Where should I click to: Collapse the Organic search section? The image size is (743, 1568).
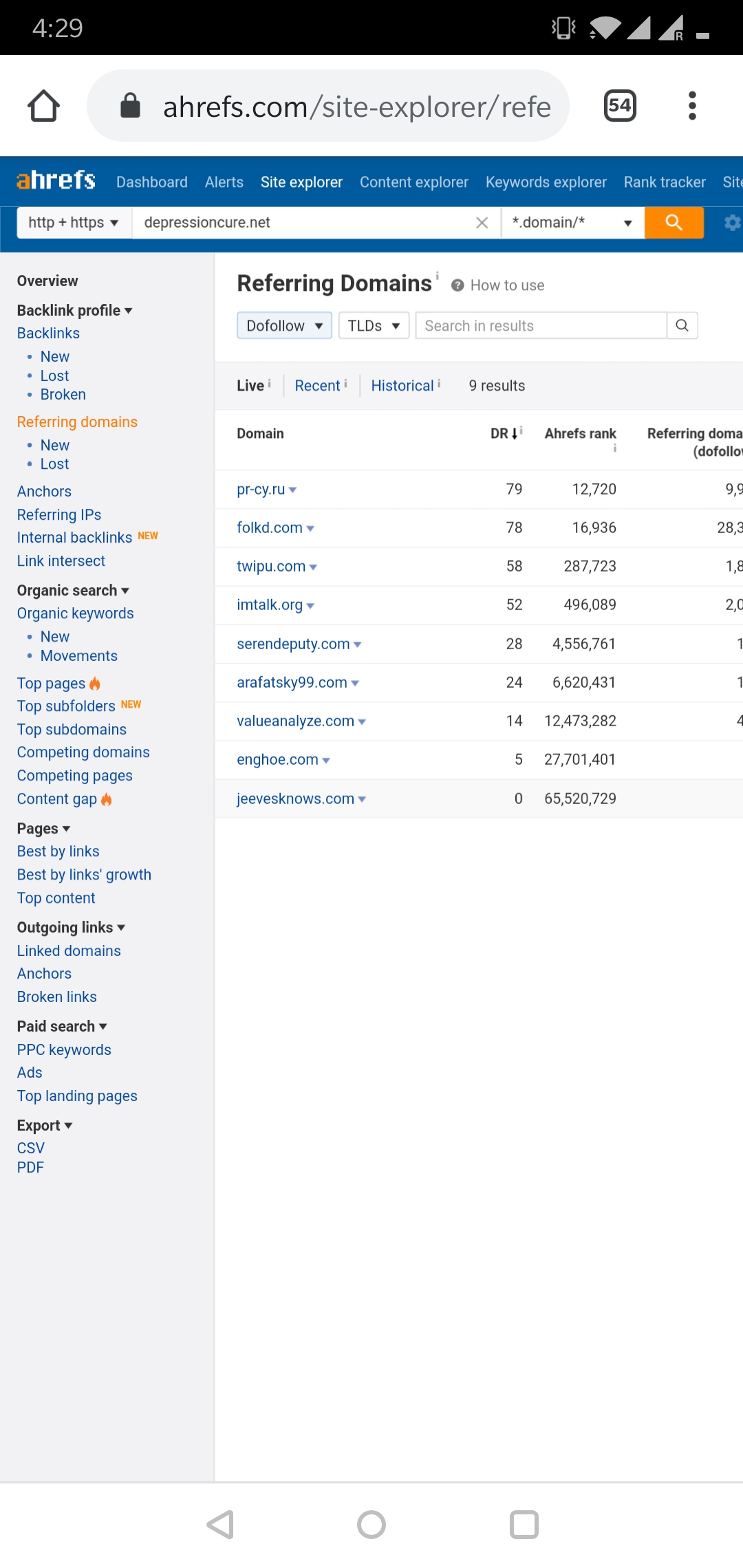coord(73,591)
